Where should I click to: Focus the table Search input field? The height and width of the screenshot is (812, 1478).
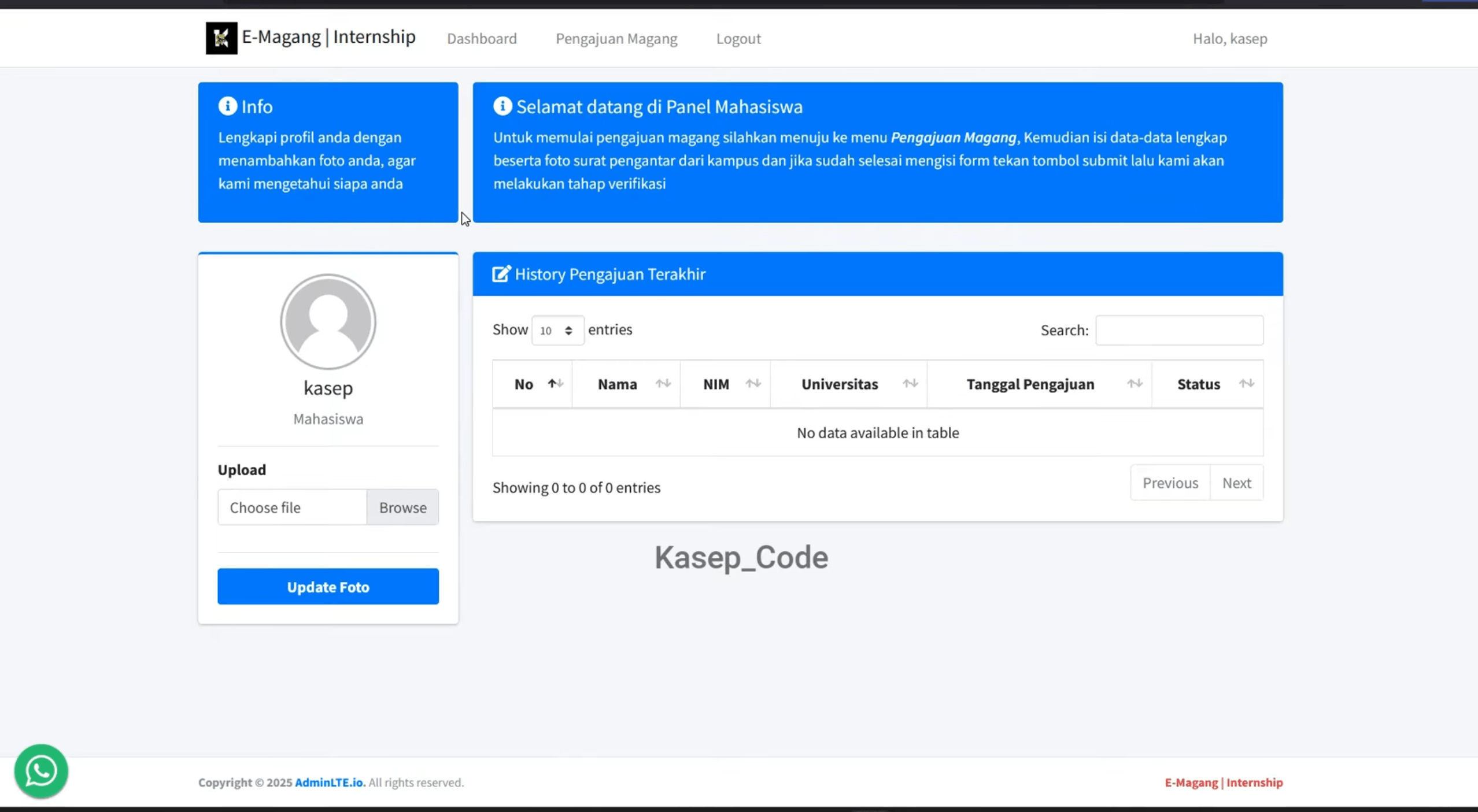[x=1180, y=331]
